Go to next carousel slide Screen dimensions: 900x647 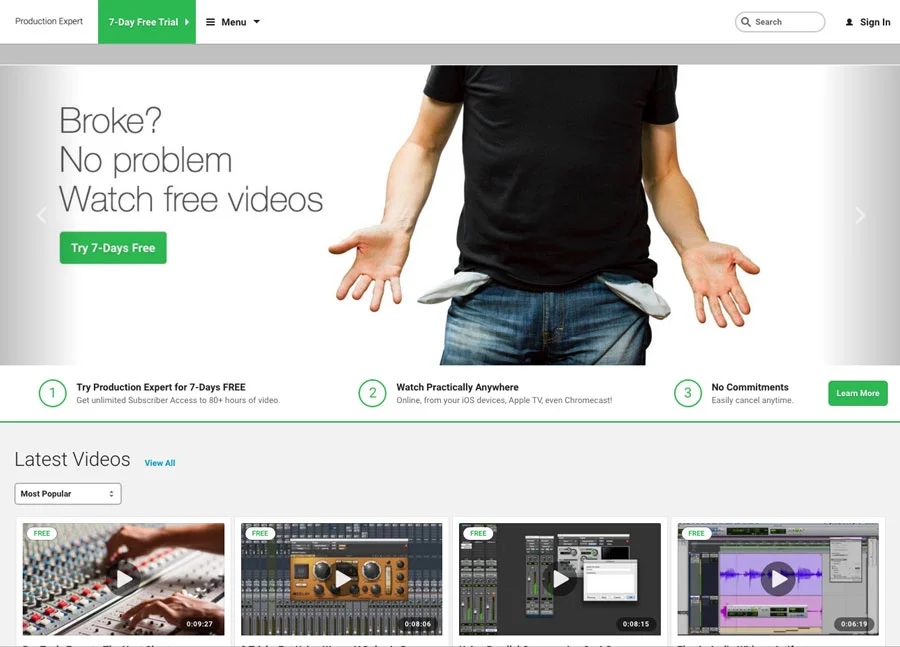click(860, 215)
